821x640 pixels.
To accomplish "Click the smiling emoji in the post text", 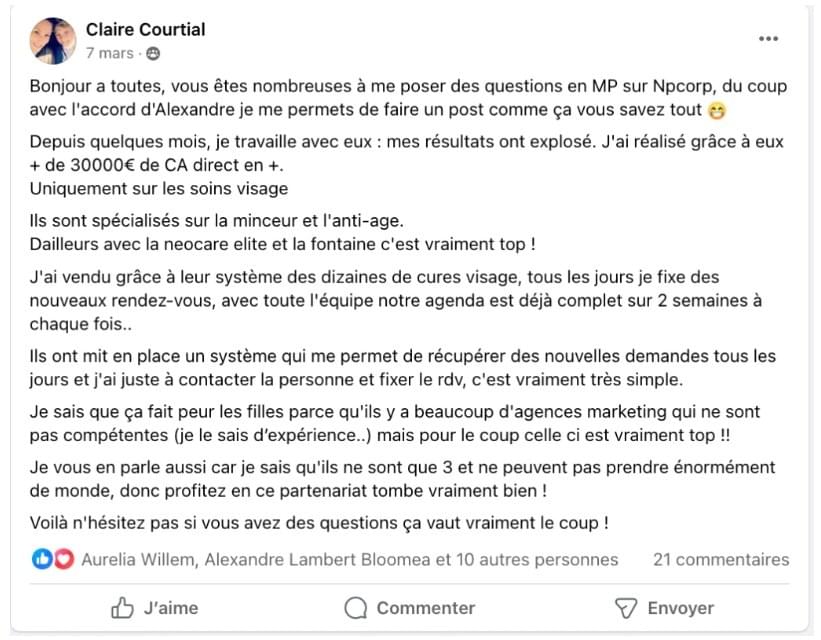I will (x=716, y=109).
